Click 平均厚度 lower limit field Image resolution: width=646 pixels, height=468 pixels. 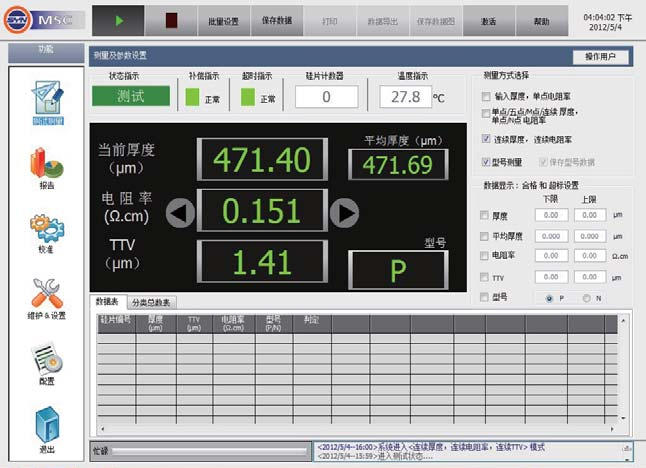point(552,236)
